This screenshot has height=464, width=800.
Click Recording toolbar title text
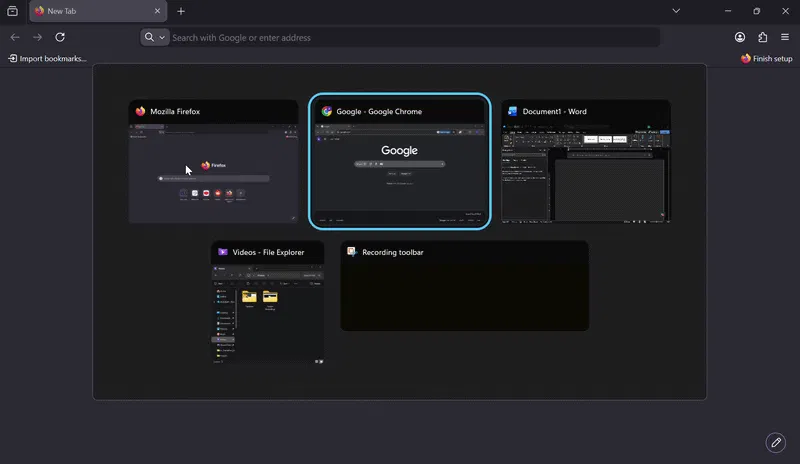pos(393,252)
